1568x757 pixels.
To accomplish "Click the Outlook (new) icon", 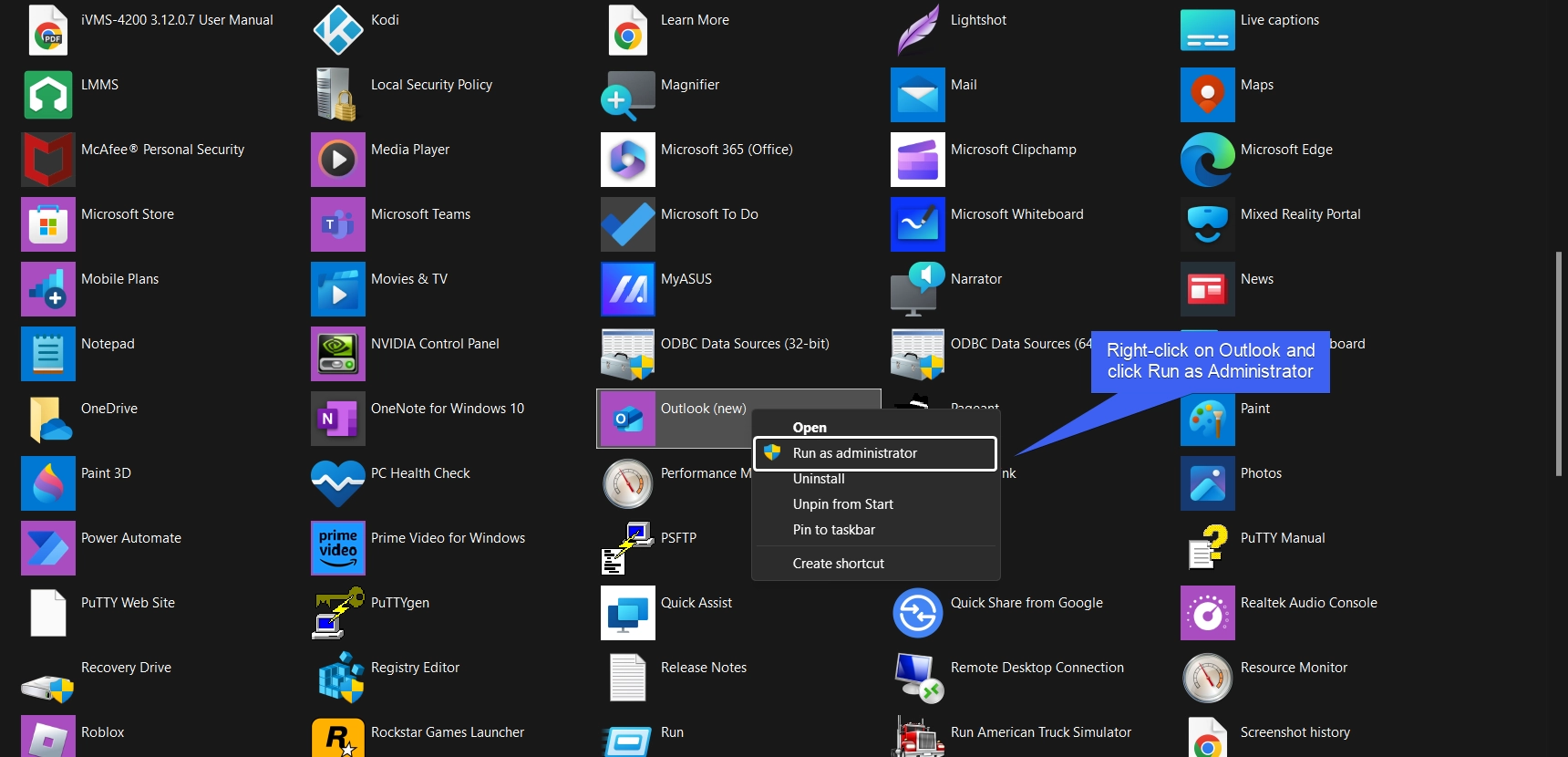I will click(628, 419).
